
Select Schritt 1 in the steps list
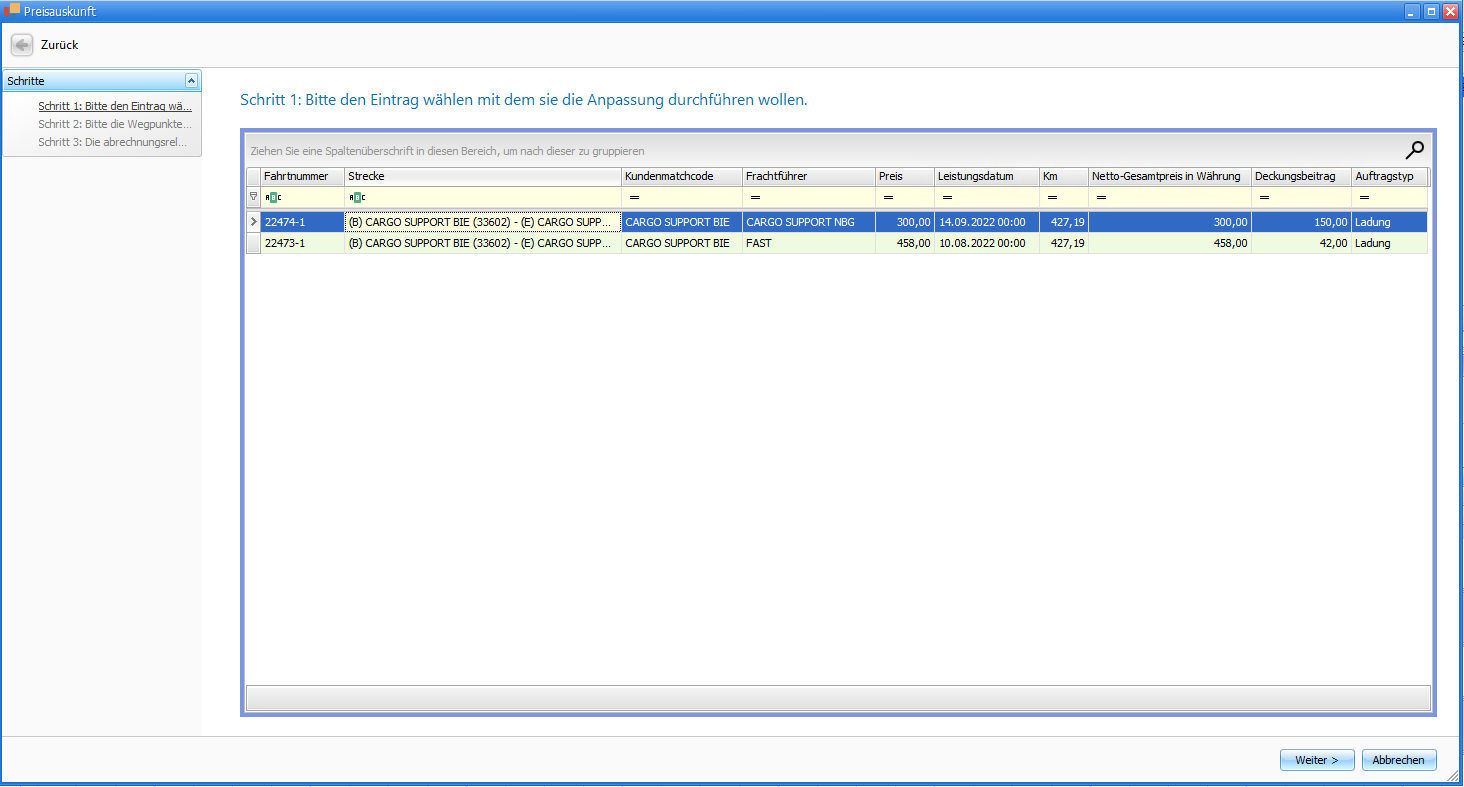115,106
